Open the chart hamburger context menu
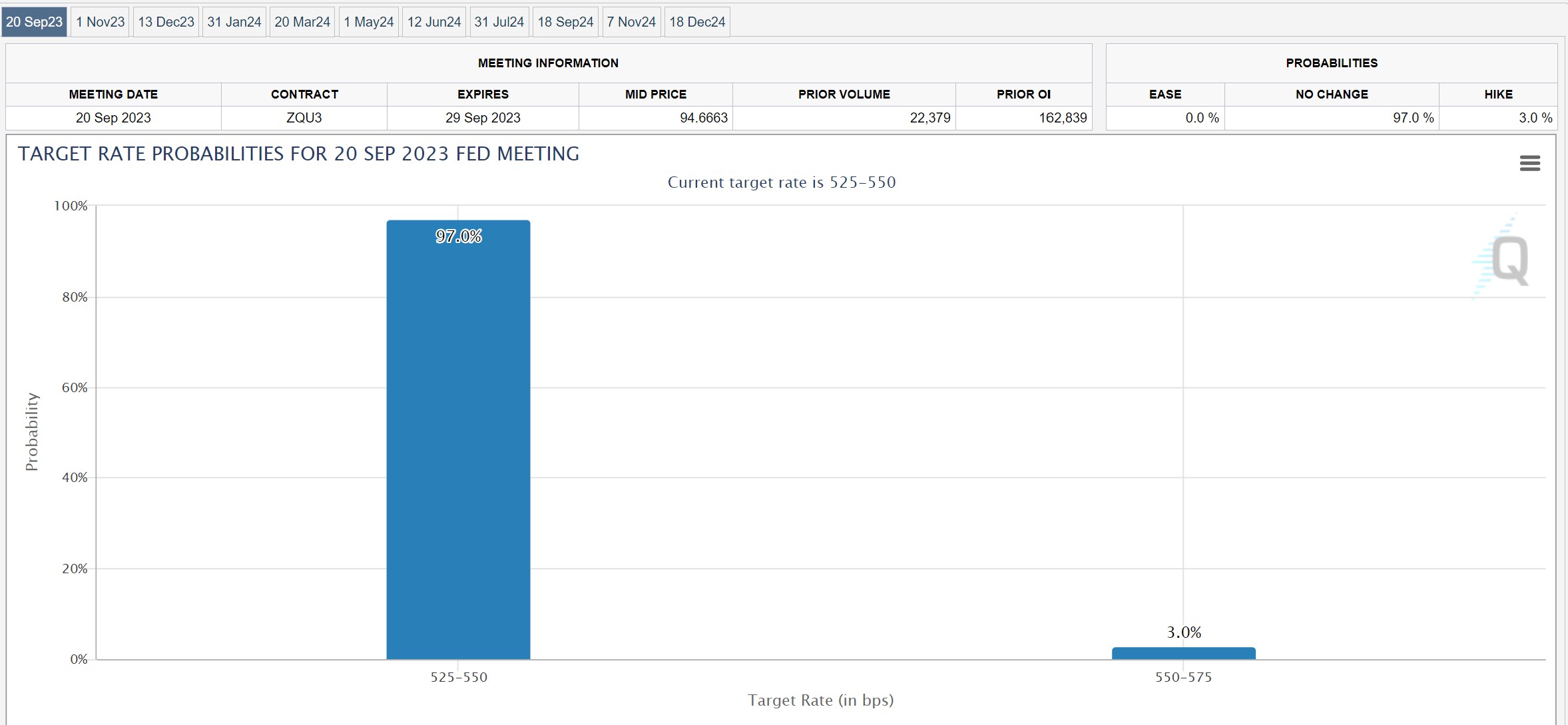The height and width of the screenshot is (725, 1568). (1529, 163)
